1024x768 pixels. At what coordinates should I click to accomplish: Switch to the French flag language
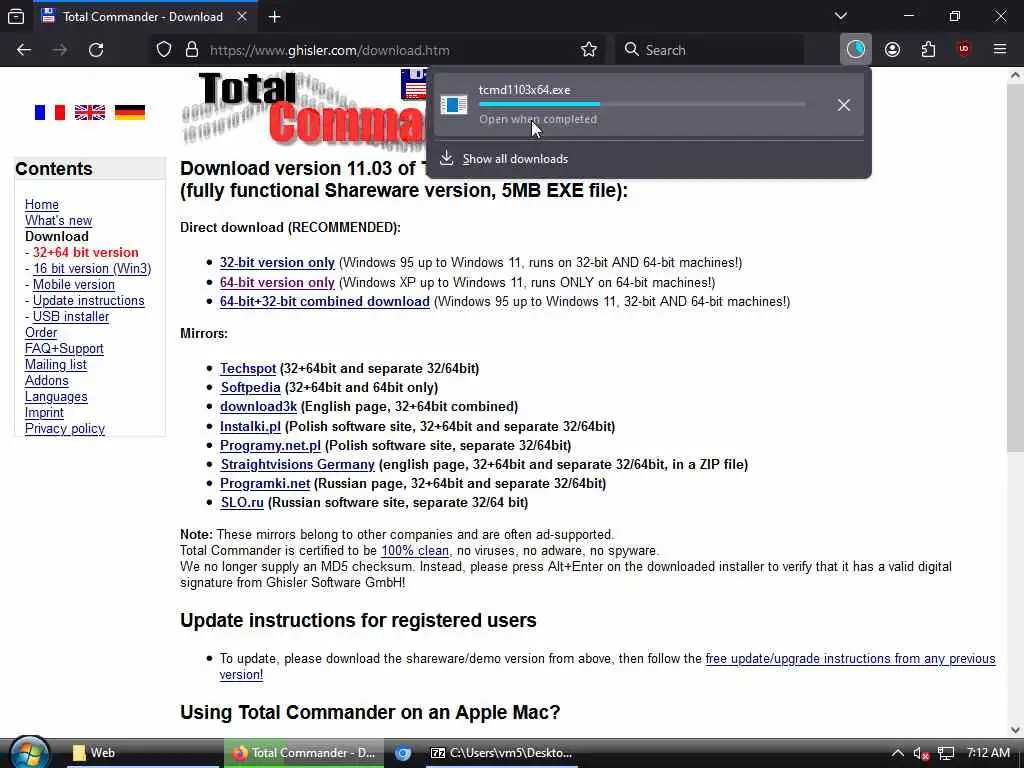(x=50, y=112)
